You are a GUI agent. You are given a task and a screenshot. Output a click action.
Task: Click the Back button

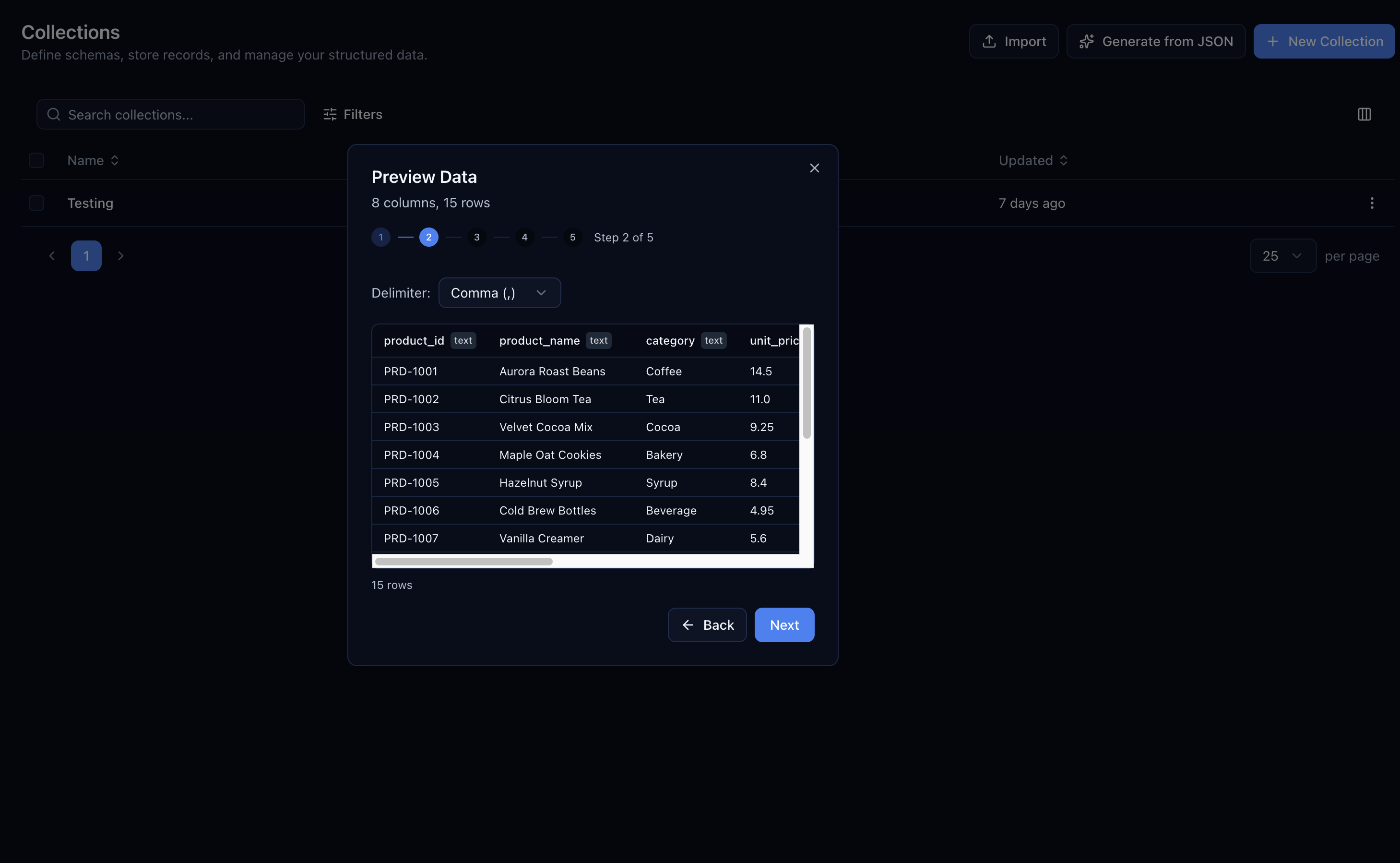click(x=707, y=625)
